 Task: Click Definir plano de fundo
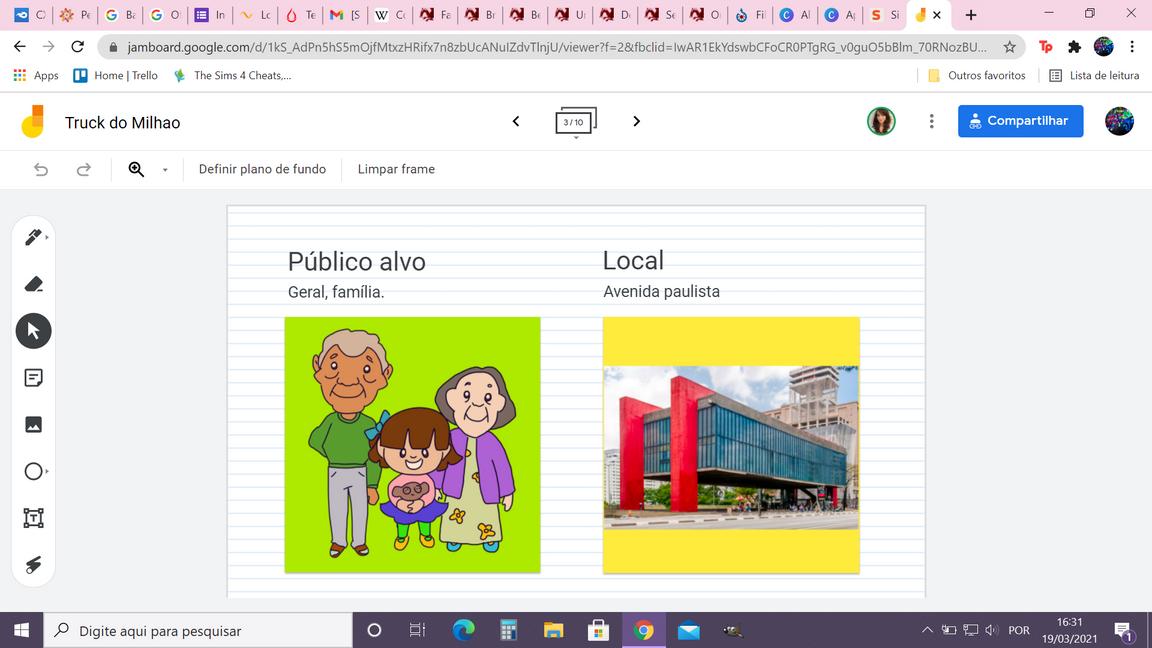262,169
